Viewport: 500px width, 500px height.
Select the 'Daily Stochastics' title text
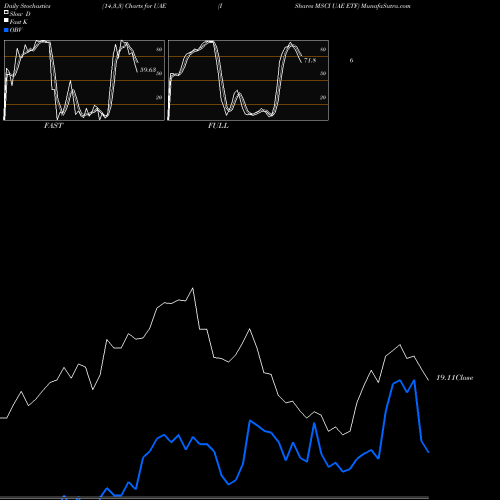27,6
